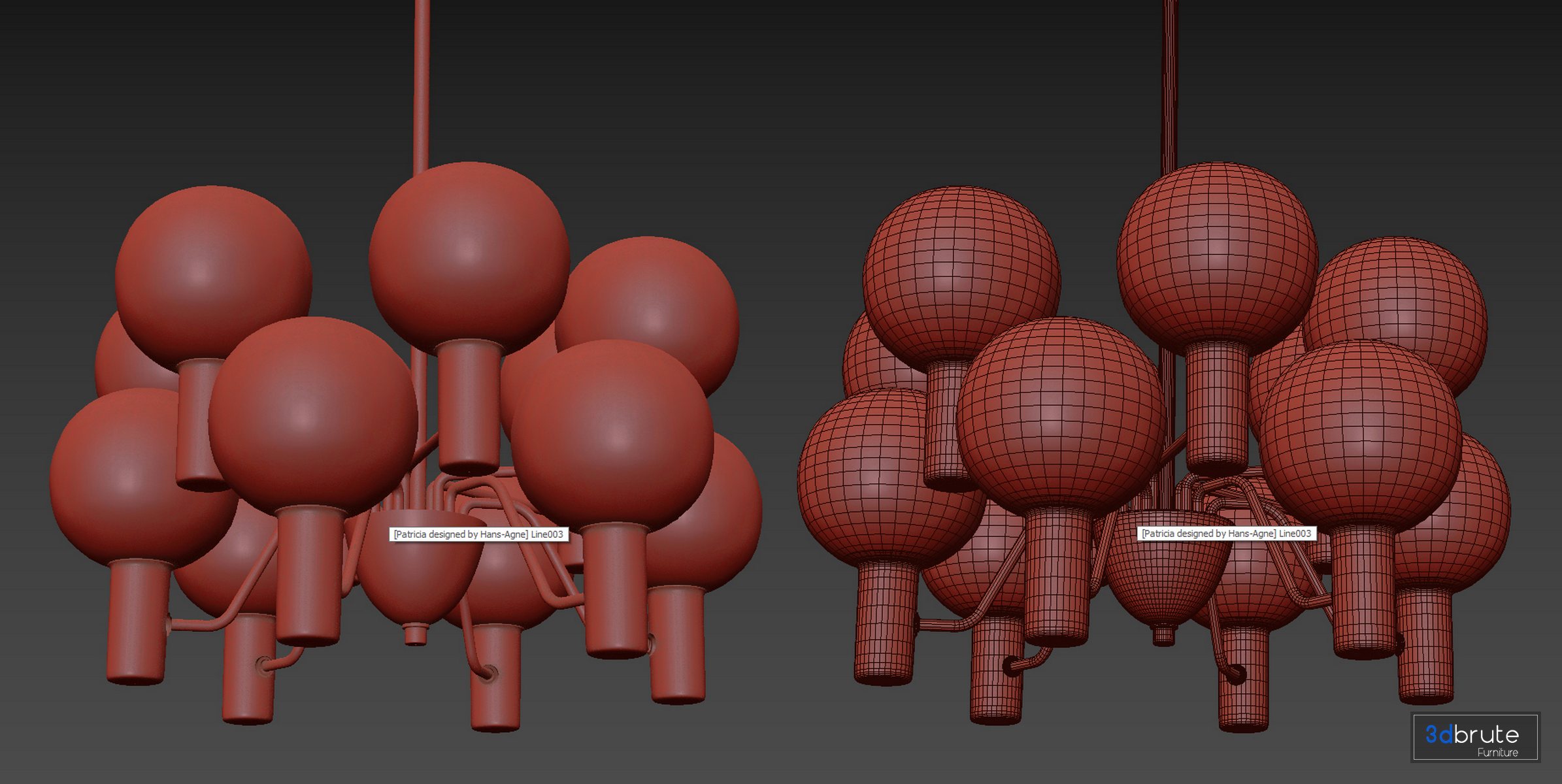Click the object name tooltip on the shaded chandelier
The width and height of the screenshot is (1562, 784).
pyautogui.click(x=478, y=534)
